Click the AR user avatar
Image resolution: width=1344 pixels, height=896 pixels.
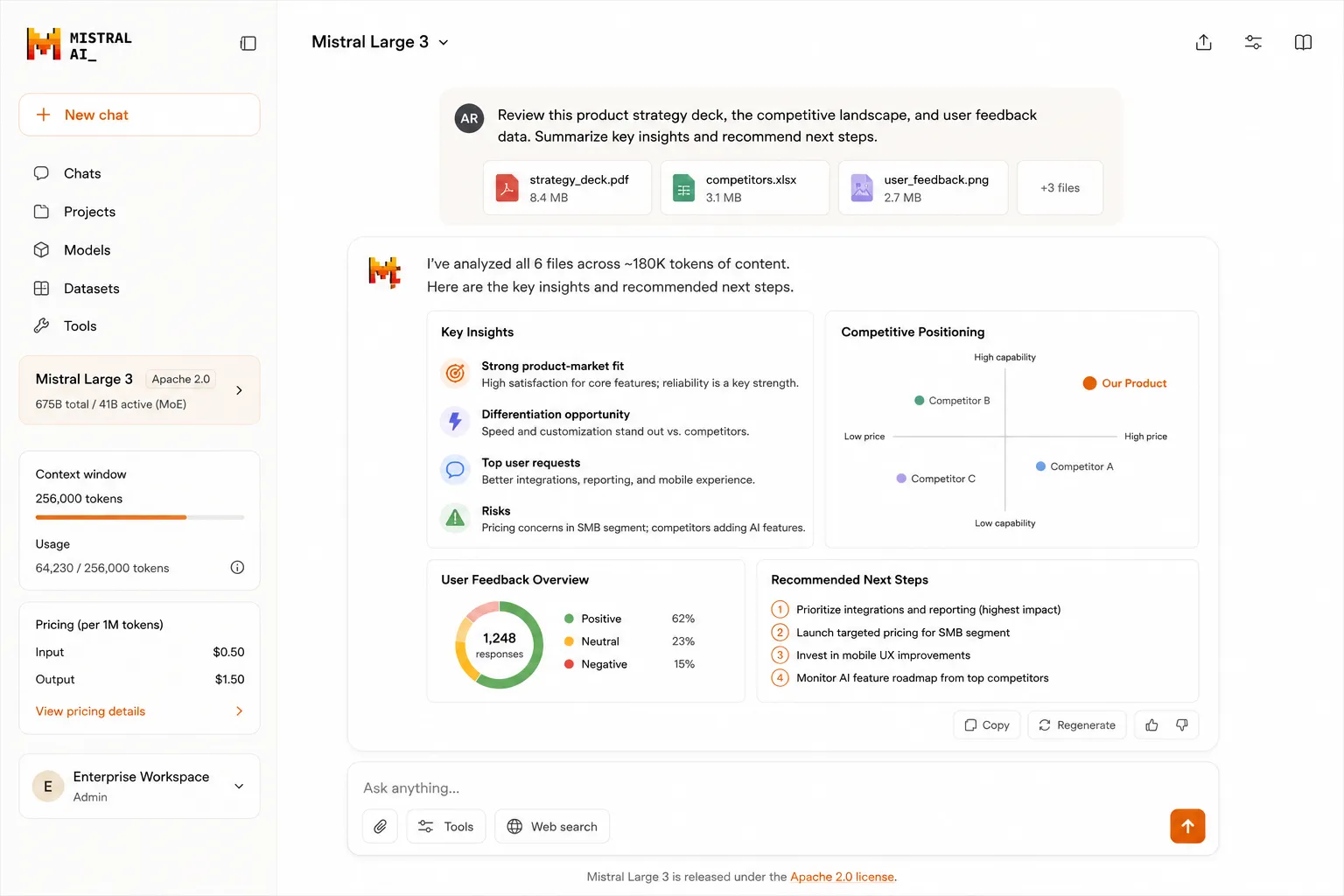(470, 118)
